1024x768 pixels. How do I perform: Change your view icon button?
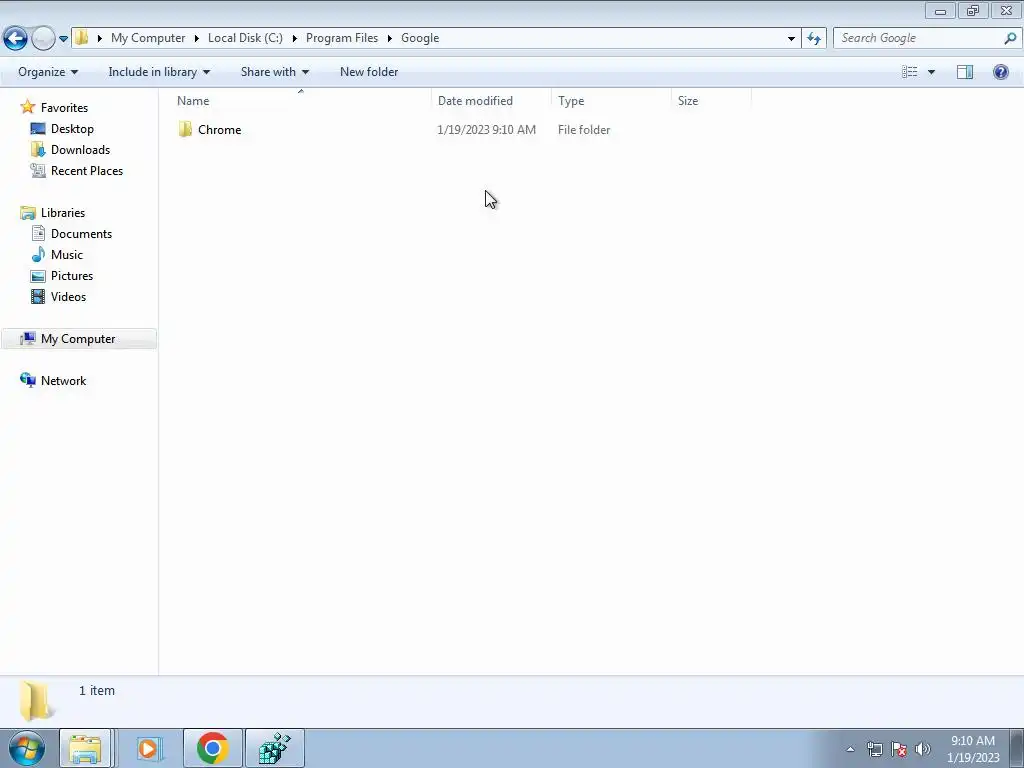tap(910, 72)
